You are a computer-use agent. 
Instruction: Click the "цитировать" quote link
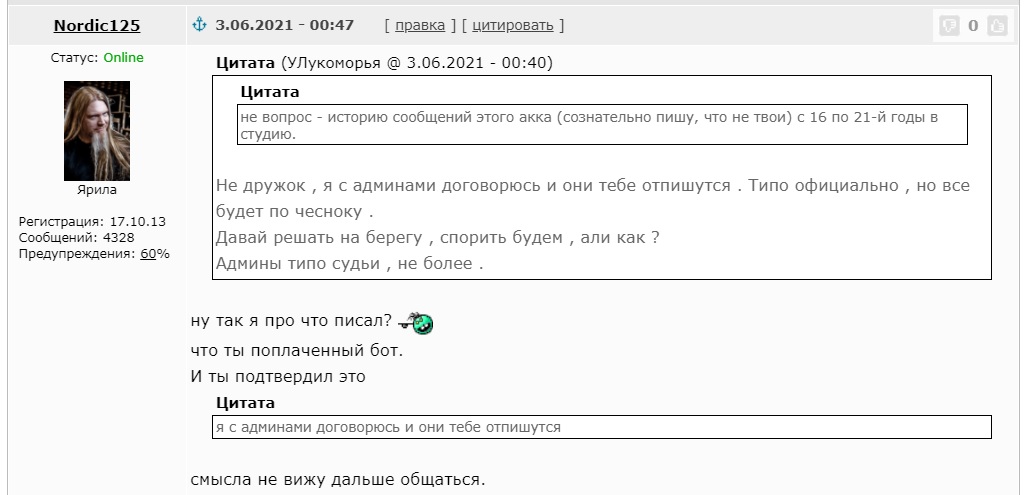(513, 25)
